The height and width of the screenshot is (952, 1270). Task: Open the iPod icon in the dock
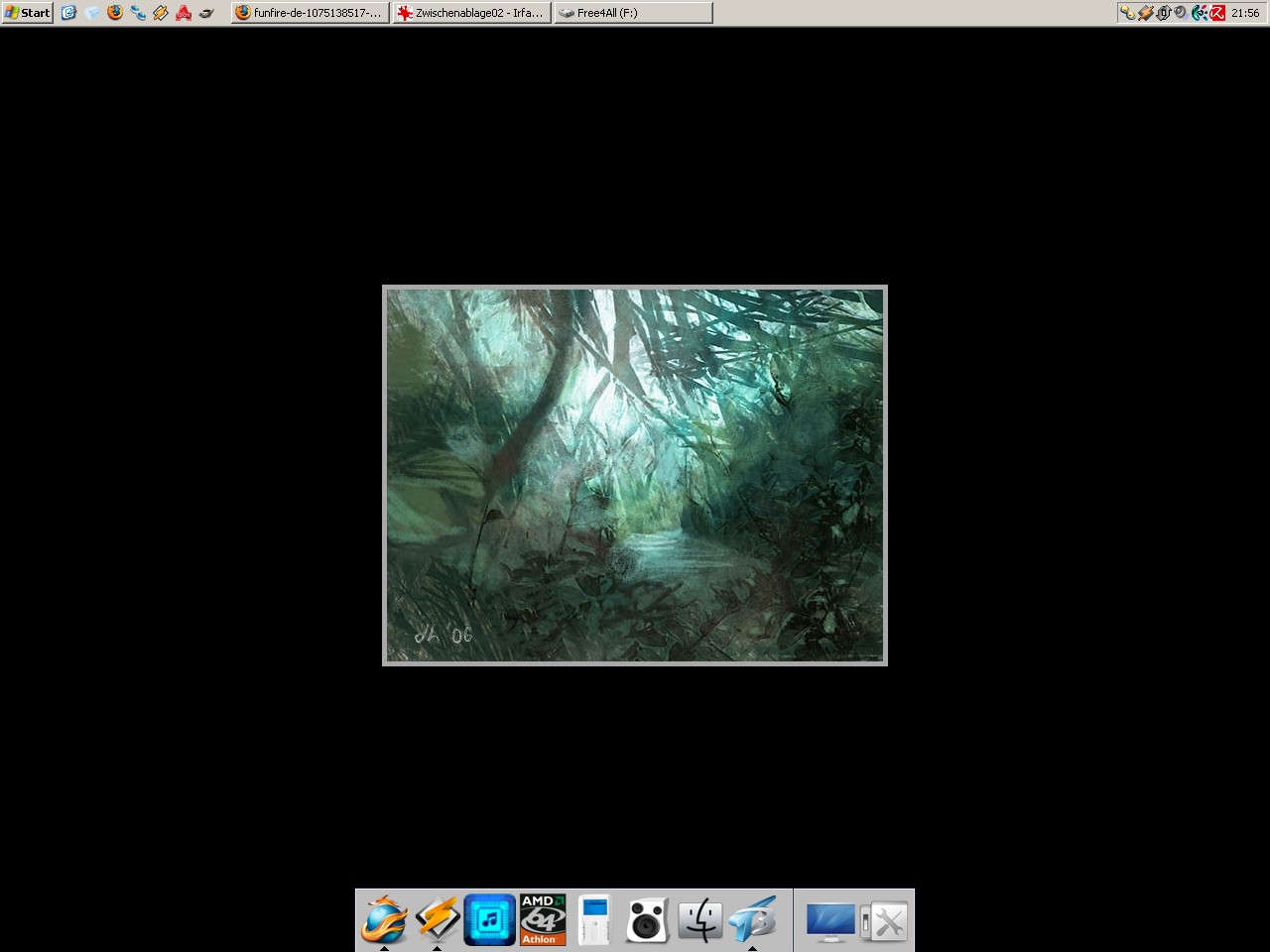click(594, 920)
